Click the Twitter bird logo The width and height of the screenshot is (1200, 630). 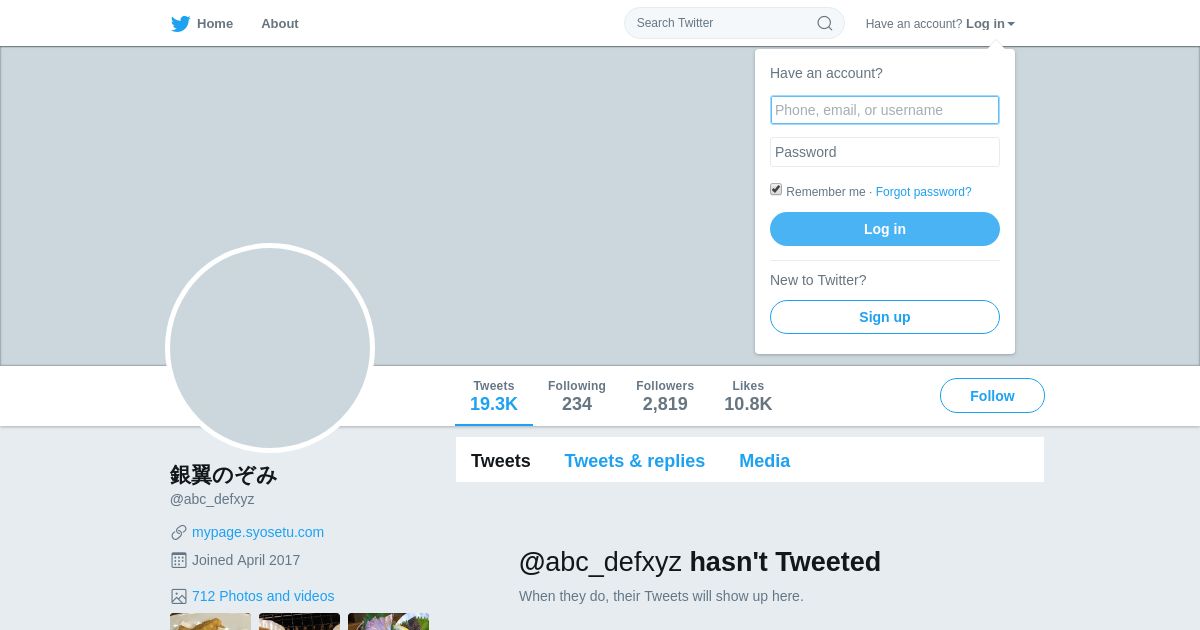(180, 24)
